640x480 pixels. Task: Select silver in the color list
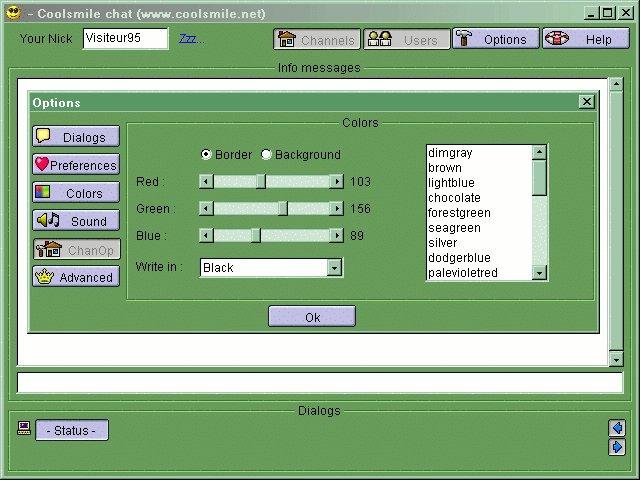coord(479,243)
